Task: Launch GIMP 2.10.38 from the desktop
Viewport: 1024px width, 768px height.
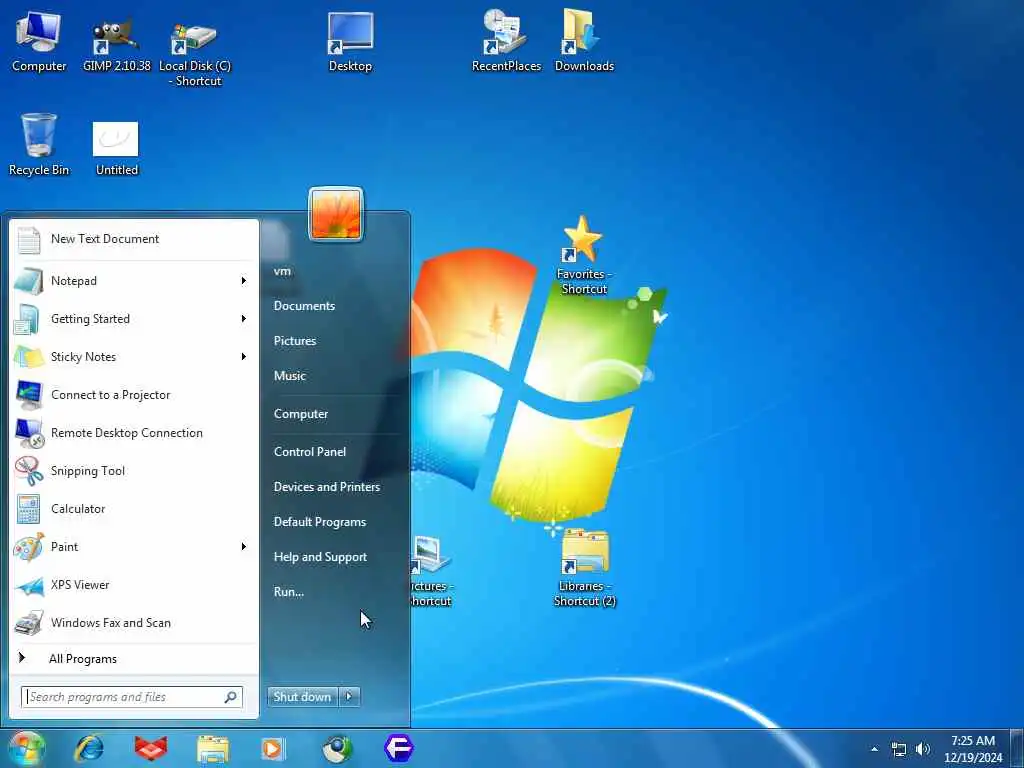Action: (116, 41)
